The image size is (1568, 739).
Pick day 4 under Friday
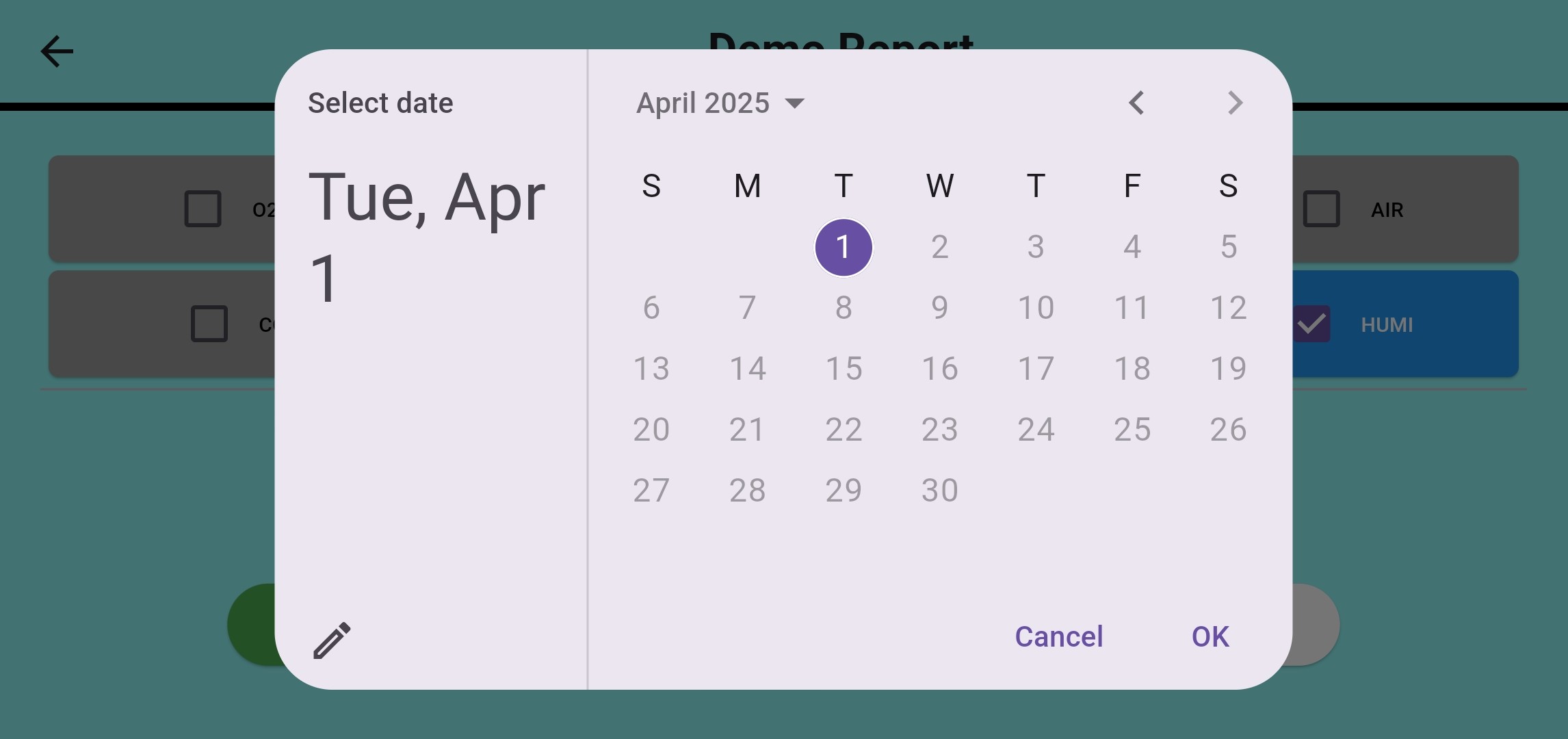1132,247
